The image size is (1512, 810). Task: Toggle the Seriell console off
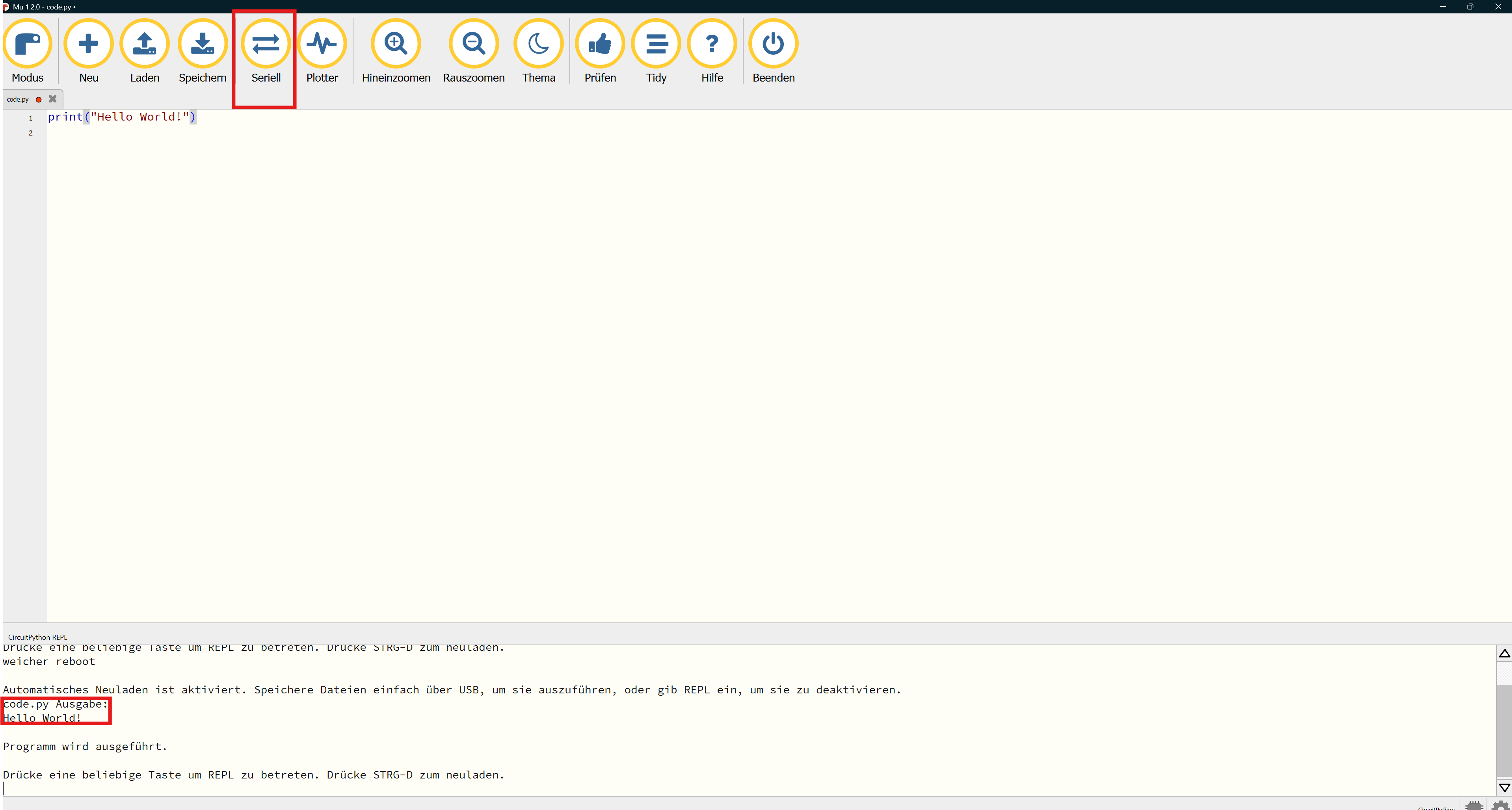[265, 44]
